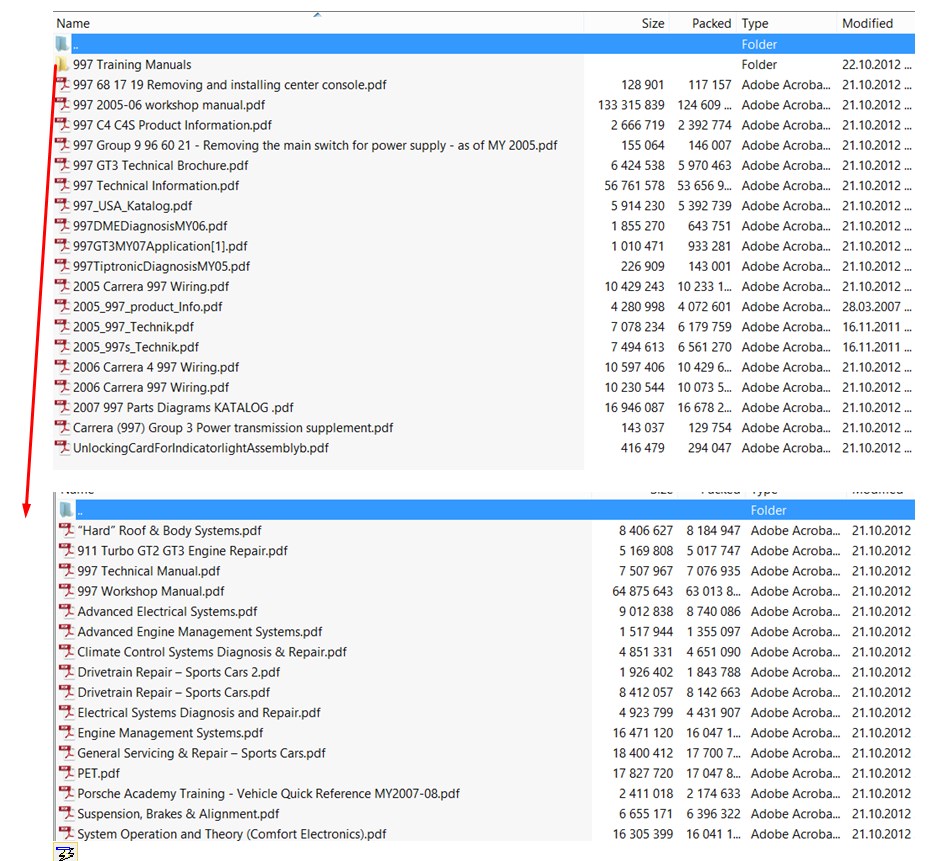Sort the upper list by the Name column
The width and height of the screenshot is (931, 861).
[x=73, y=23]
